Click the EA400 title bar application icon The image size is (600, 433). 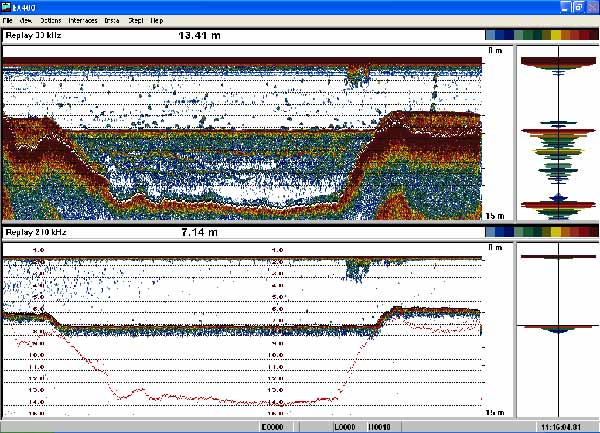pyautogui.click(x=6, y=7)
